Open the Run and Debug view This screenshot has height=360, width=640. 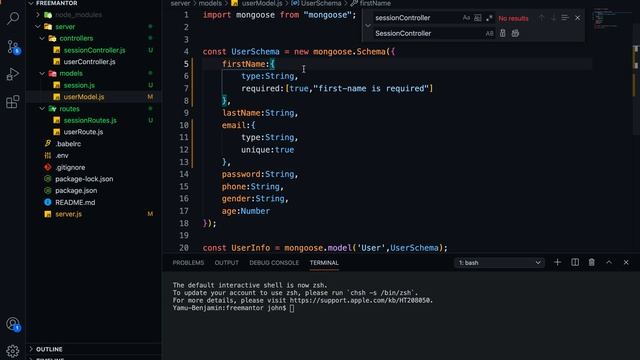pos(13,74)
